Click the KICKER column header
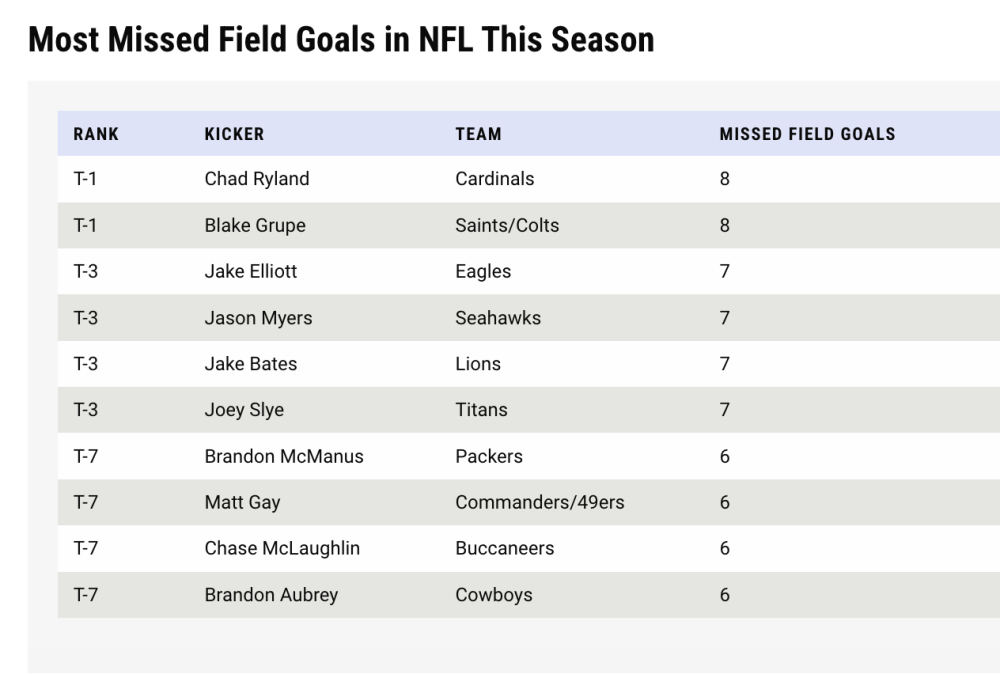Viewport: 1000px width, 674px height. click(x=234, y=134)
